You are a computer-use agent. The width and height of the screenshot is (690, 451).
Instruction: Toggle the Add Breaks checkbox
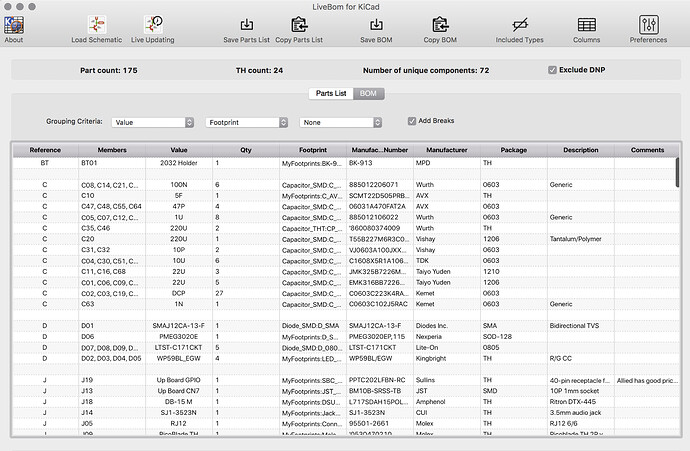412,121
